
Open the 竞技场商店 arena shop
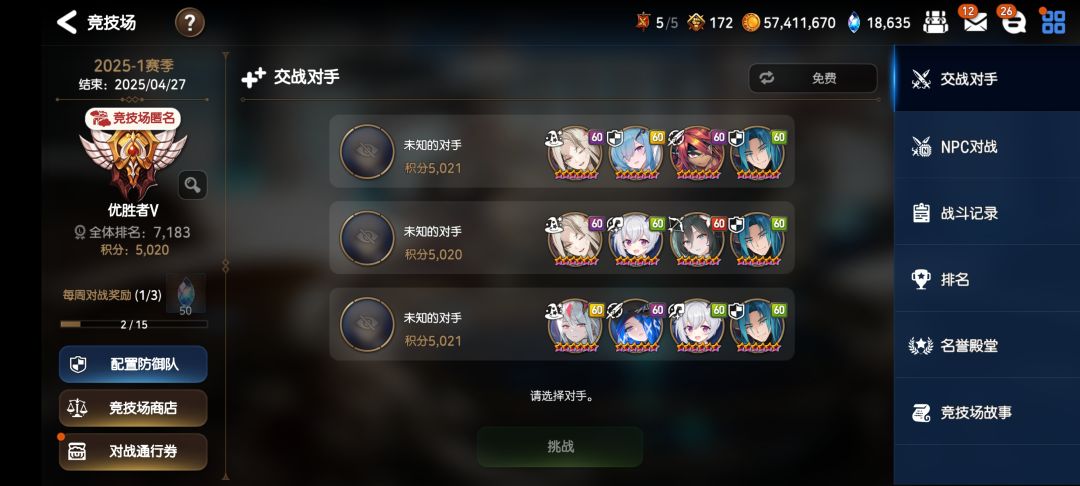[x=133, y=408]
